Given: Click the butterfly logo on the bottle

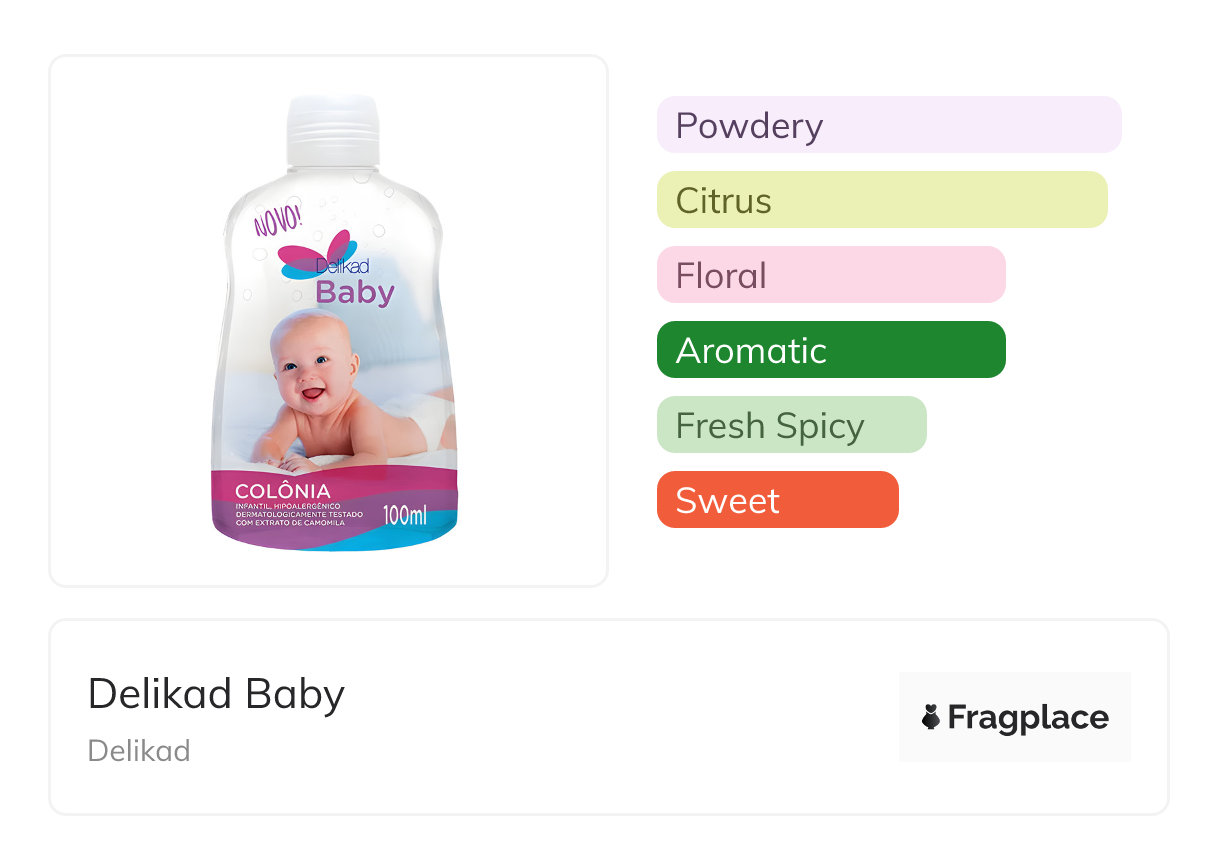Looking at the screenshot, I should (x=318, y=252).
